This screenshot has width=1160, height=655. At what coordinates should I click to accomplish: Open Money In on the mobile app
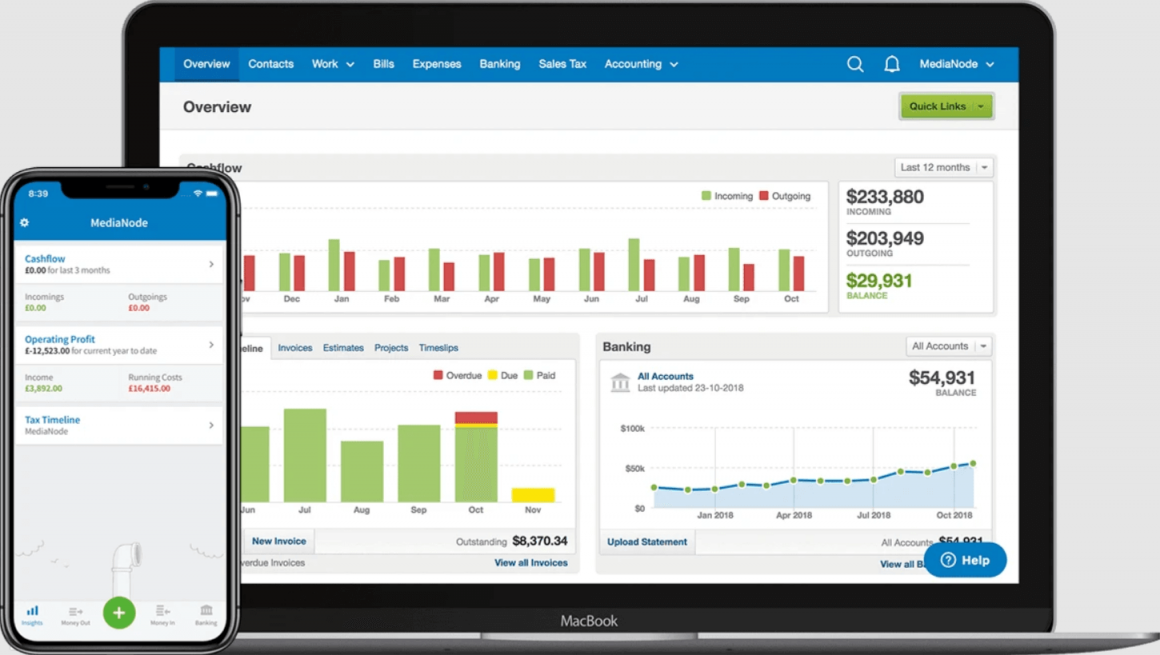tap(162, 613)
